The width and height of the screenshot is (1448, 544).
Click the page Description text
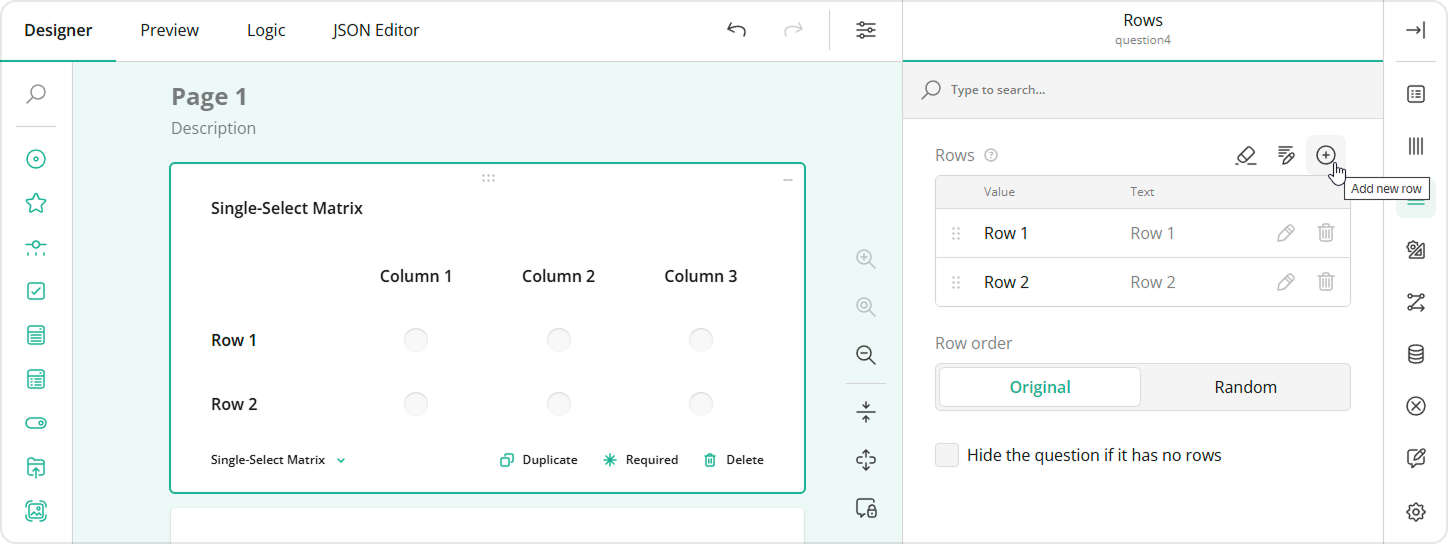click(x=213, y=128)
